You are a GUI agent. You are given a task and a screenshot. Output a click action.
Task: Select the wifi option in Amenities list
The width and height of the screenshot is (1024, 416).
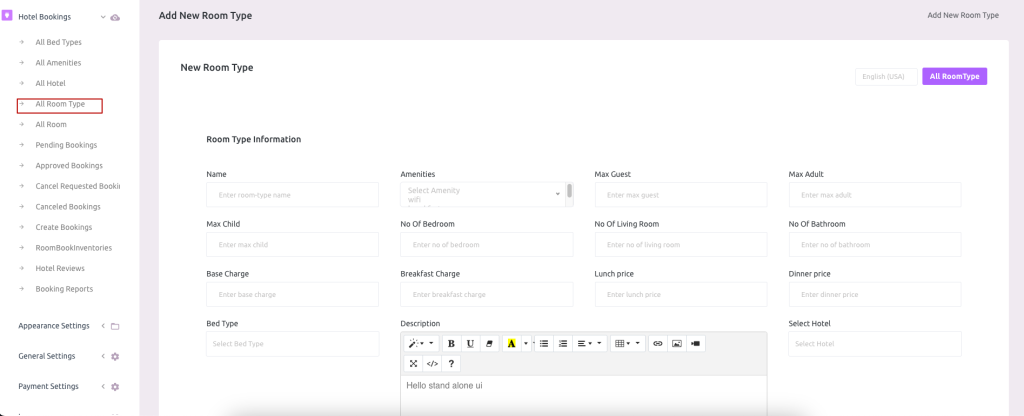pyautogui.click(x=414, y=199)
